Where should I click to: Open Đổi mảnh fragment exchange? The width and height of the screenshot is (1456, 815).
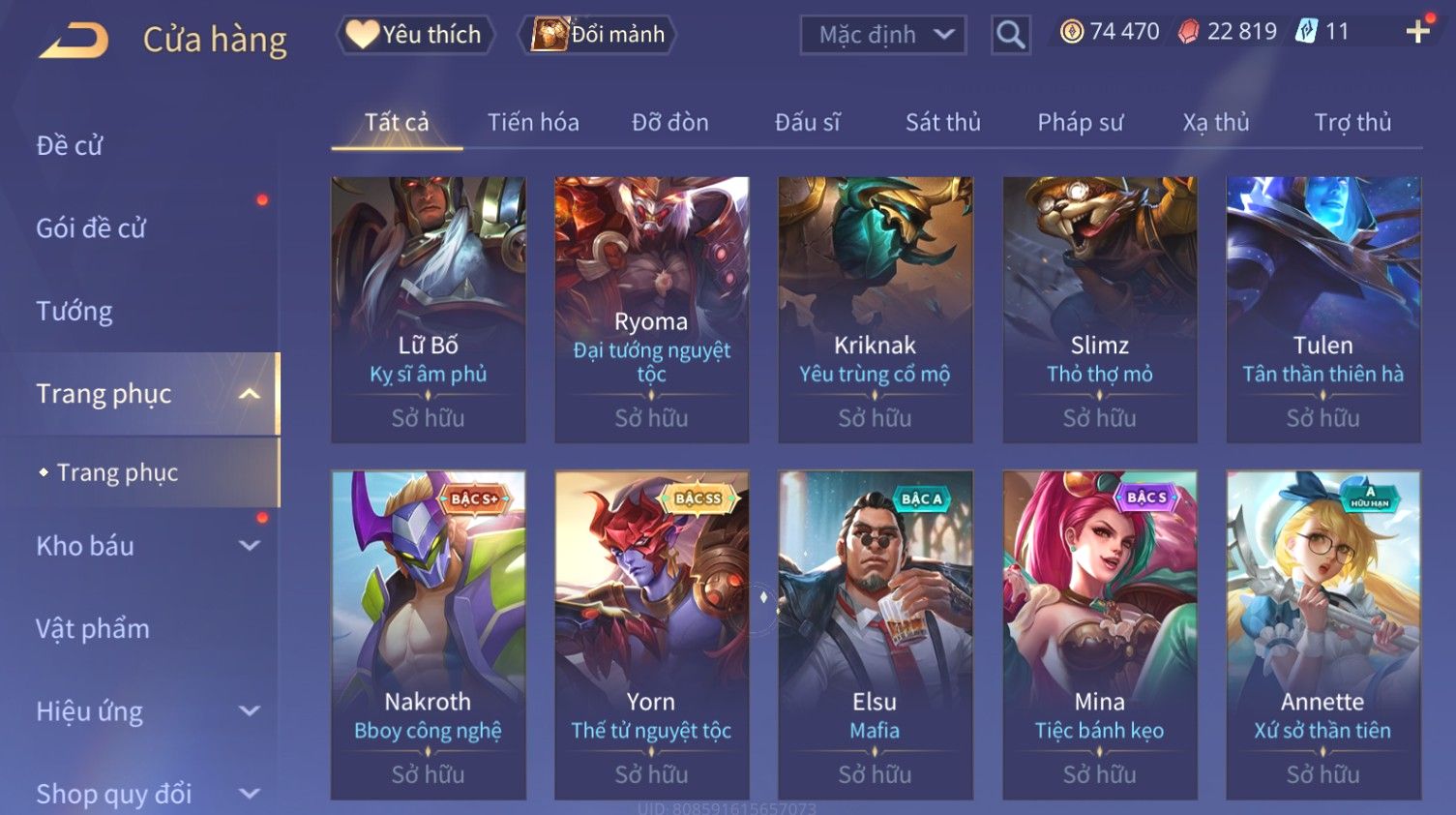click(597, 35)
